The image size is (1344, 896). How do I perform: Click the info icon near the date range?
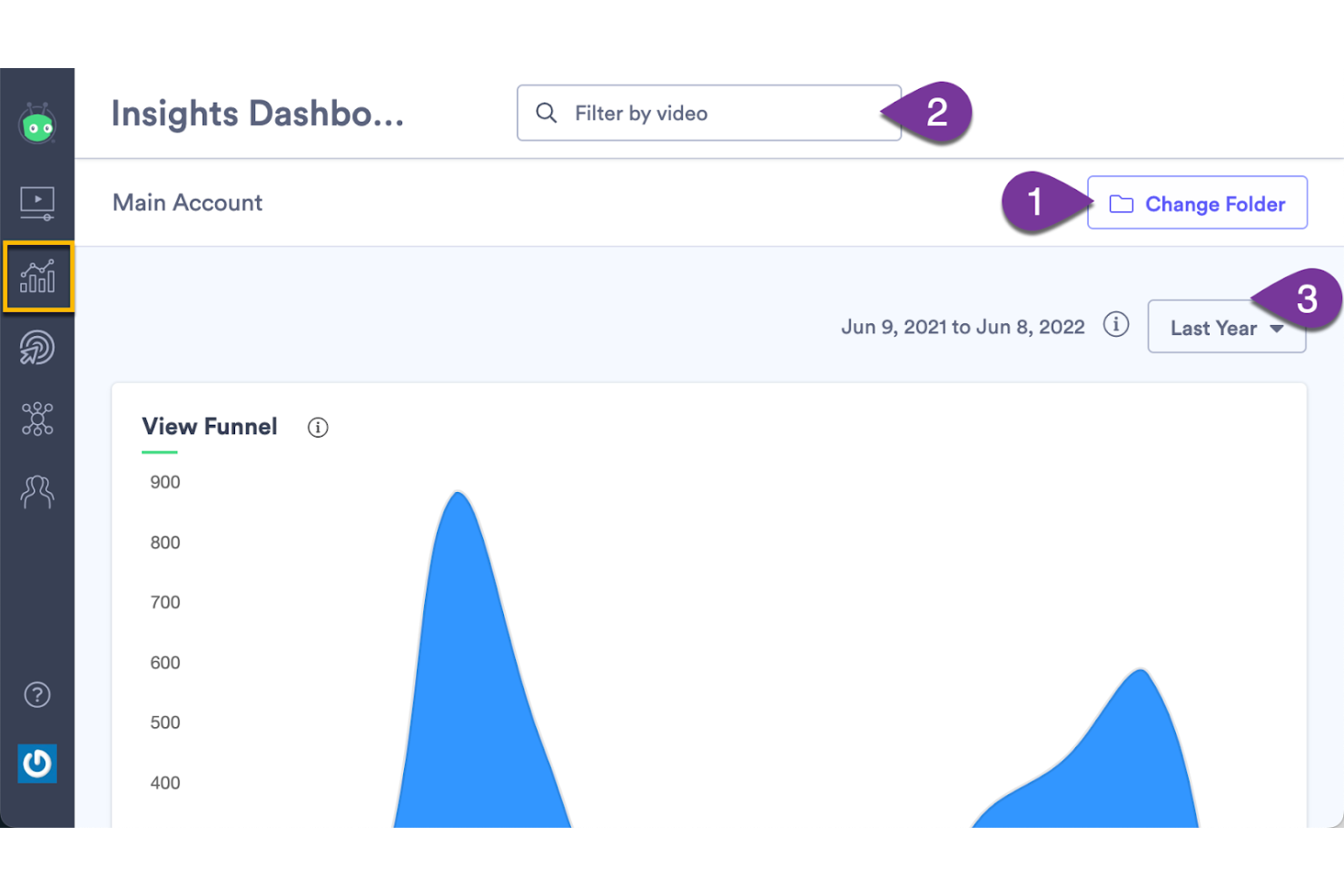(1116, 324)
